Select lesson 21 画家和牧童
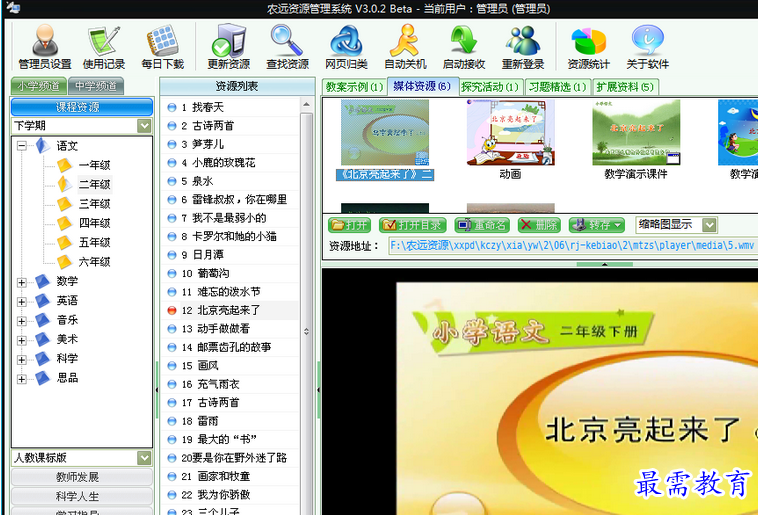Screen dimensions: 758x515 coord(231,476)
